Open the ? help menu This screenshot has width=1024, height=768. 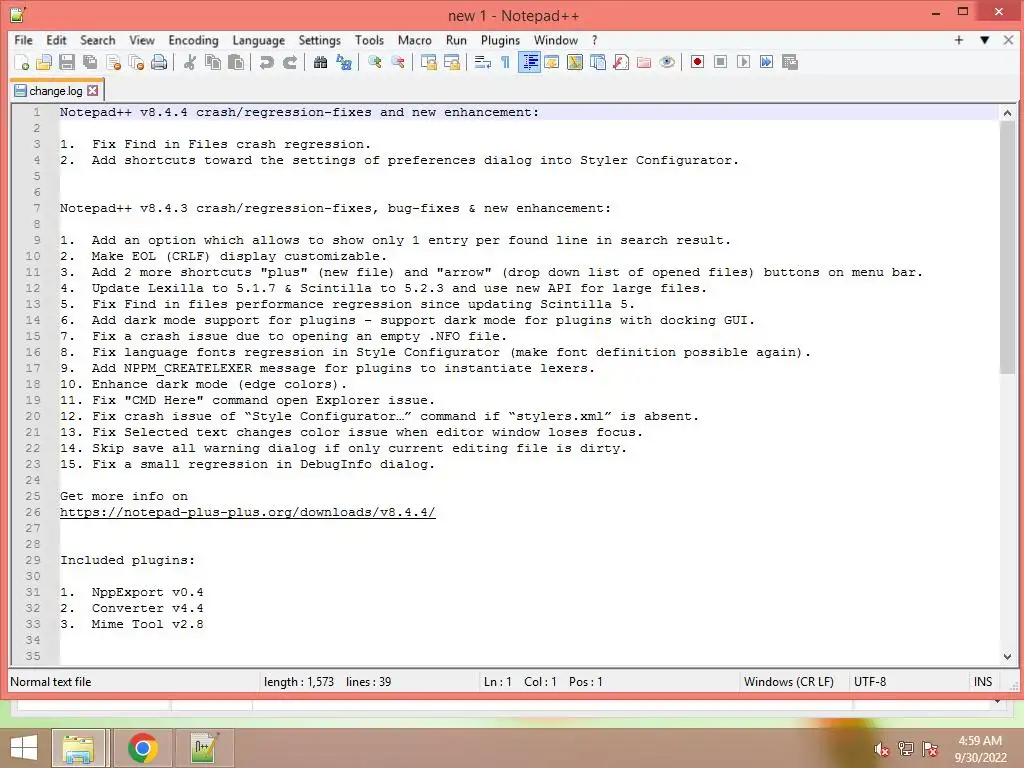pos(594,40)
